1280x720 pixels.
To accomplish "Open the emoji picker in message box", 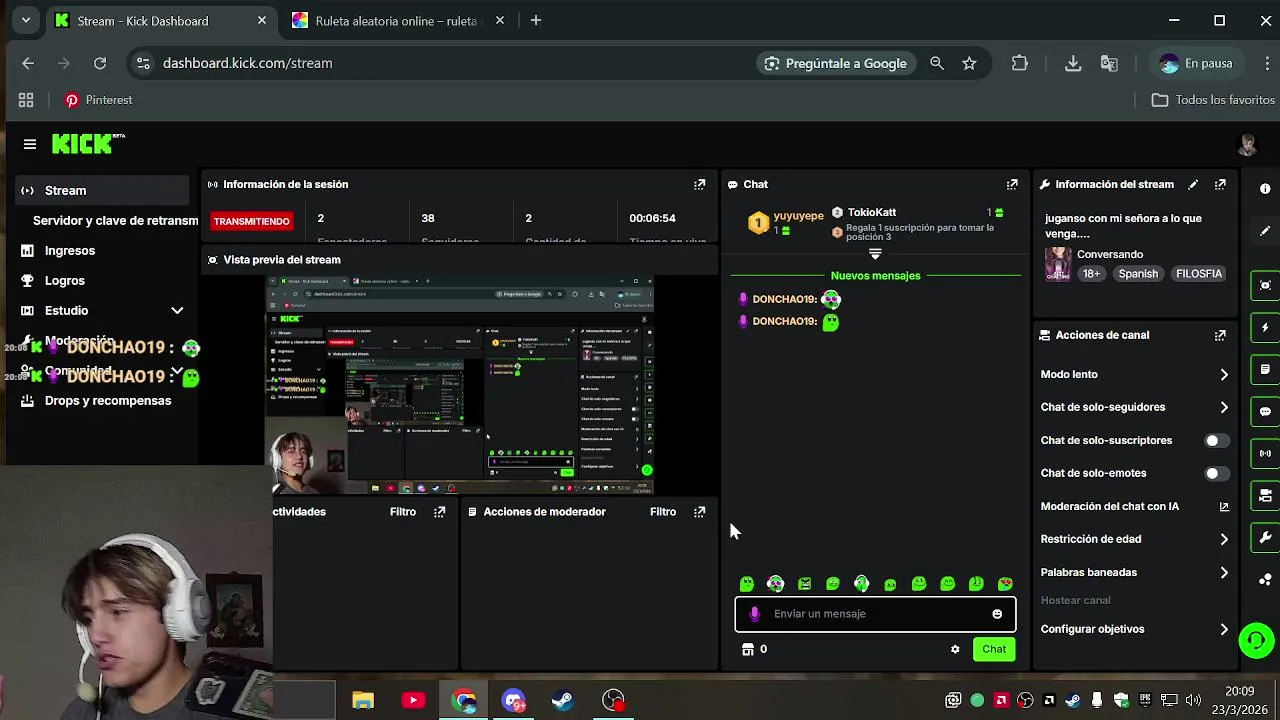I will click(x=997, y=614).
